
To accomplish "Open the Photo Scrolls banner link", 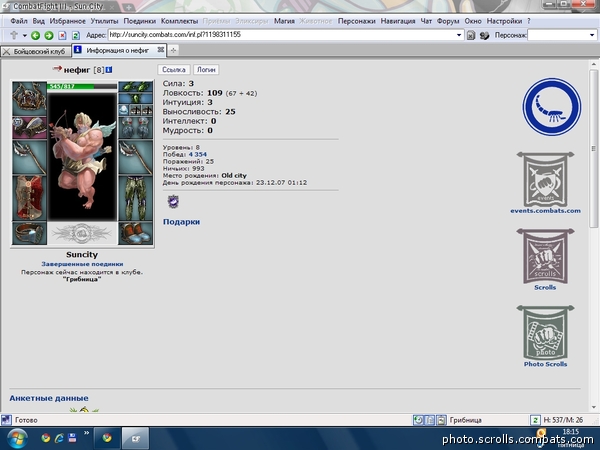I will (545, 336).
